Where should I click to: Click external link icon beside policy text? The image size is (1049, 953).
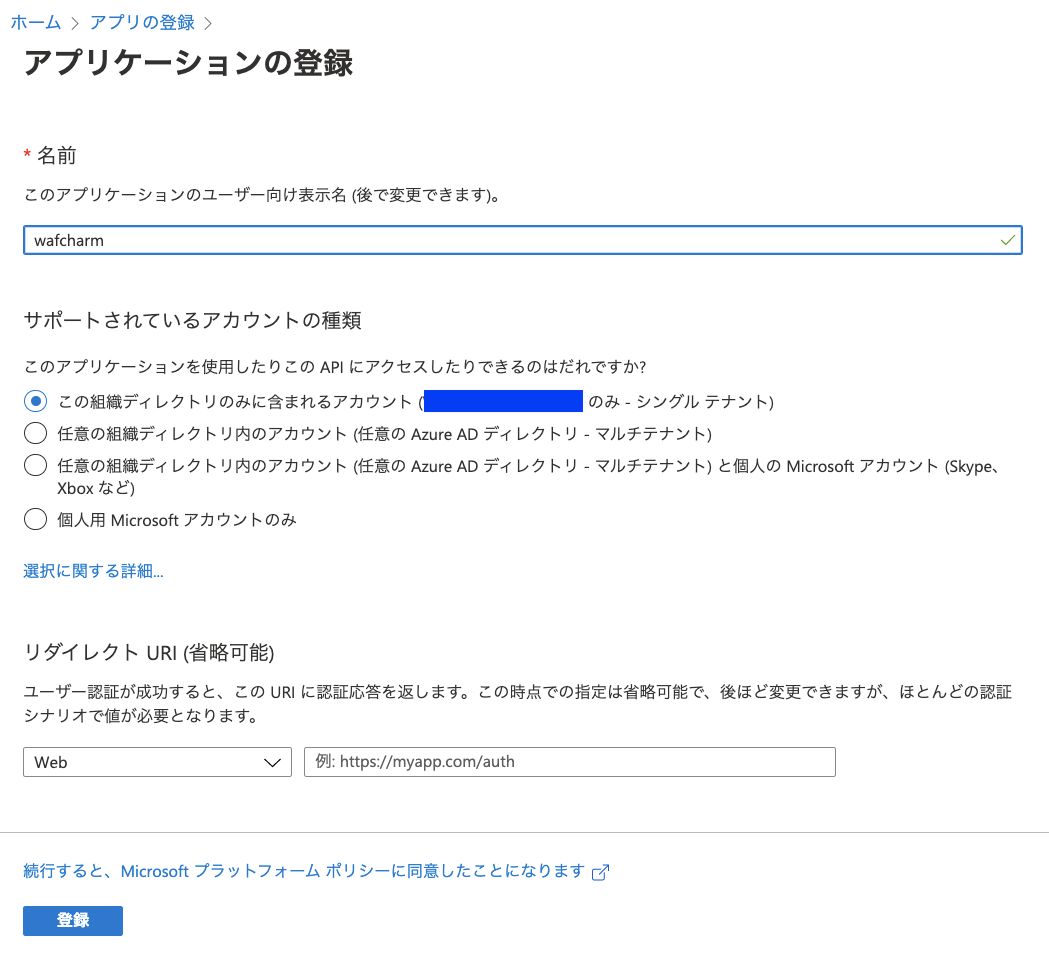point(601,872)
